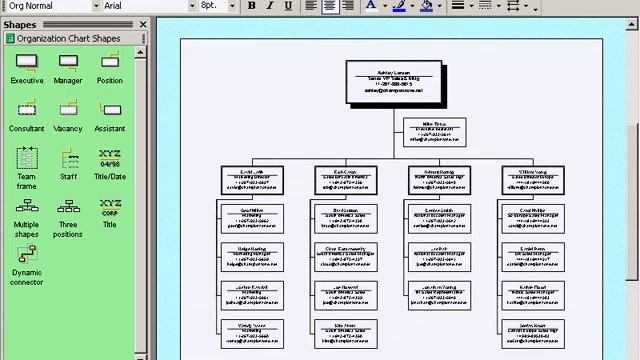Apply the fill color bucket button
Viewport: 640px width, 360px height.
[426, 6]
